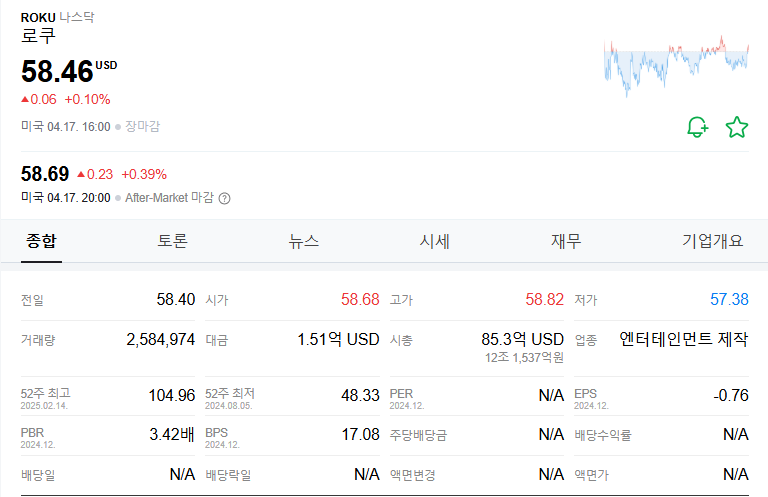This screenshot has height=497, width=768.
Task: Click the trading volume 2,584,974
Action: coord(161,339)
